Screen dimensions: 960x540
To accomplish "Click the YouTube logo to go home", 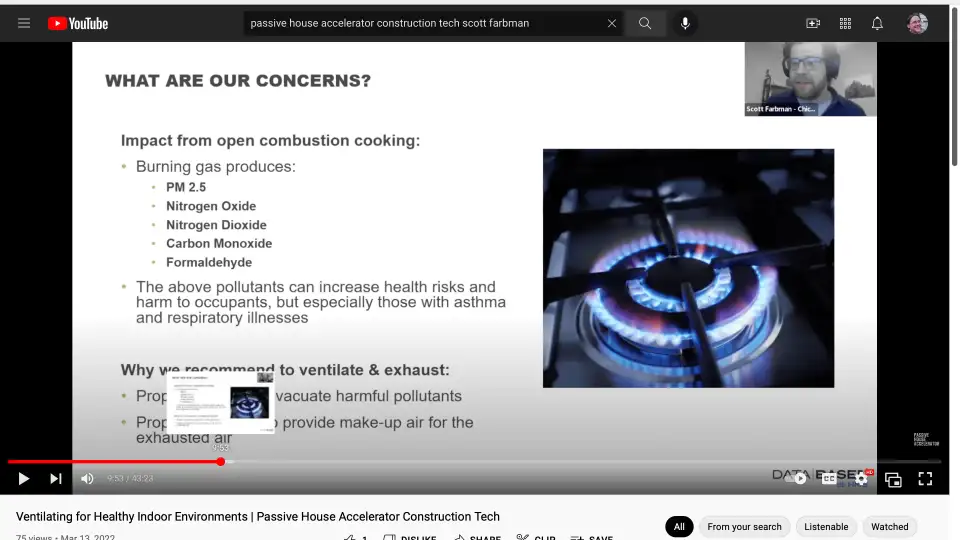I will pyautogui.click(x=78, y=23).
